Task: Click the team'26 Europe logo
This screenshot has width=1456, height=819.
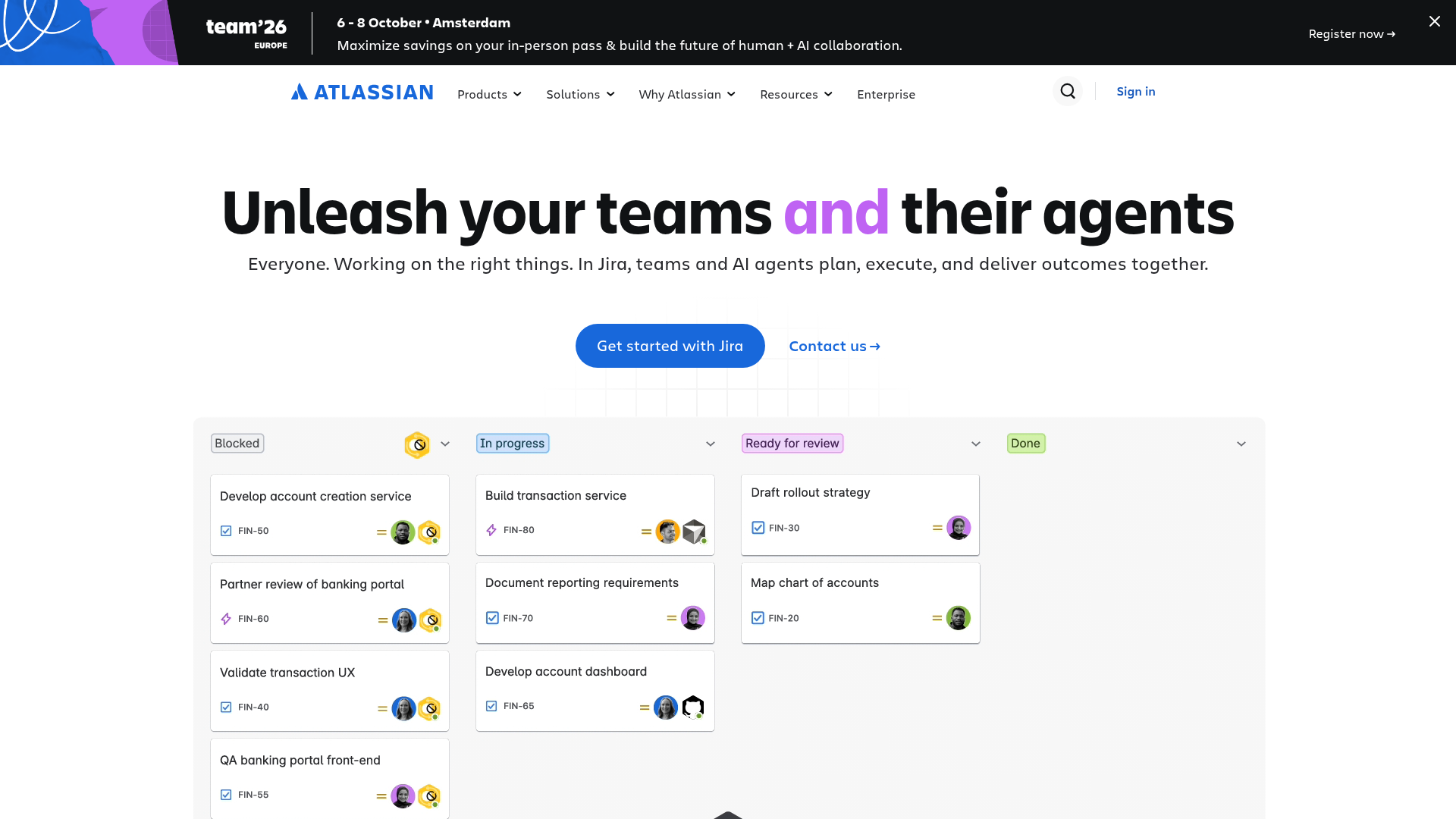Action: (246, 33)
